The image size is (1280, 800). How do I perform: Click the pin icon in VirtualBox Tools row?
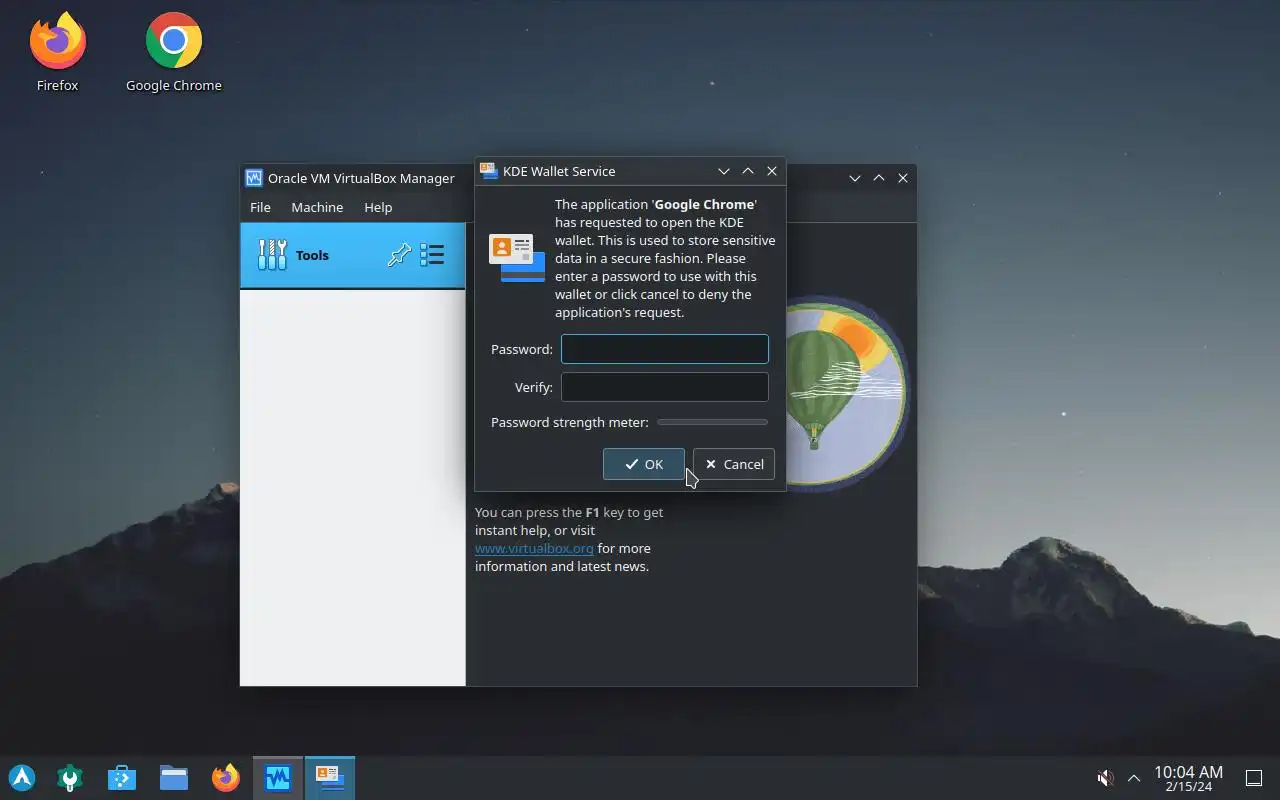(x=399, y=255)
